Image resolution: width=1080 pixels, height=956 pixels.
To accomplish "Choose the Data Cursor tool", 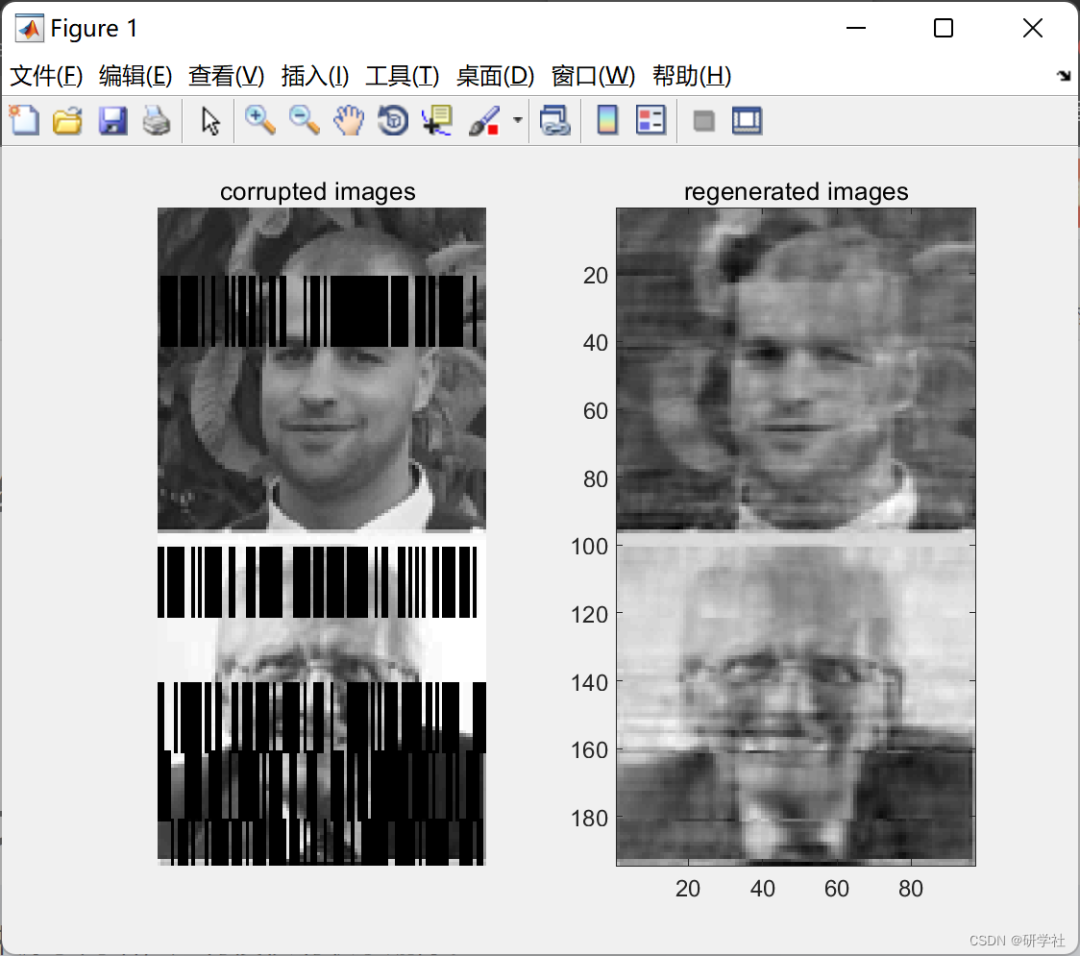I will (437, 121).
